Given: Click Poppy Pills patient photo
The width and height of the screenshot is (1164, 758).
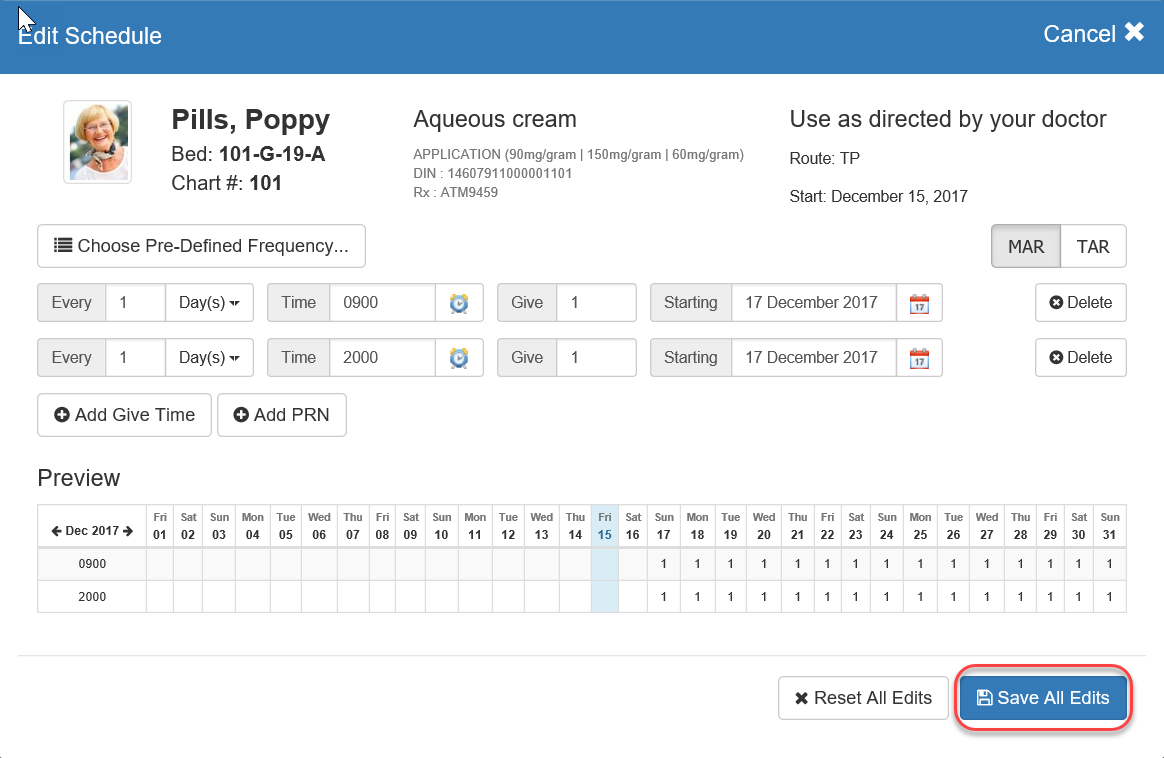Looking at the screenshot, I should [97, 142].
